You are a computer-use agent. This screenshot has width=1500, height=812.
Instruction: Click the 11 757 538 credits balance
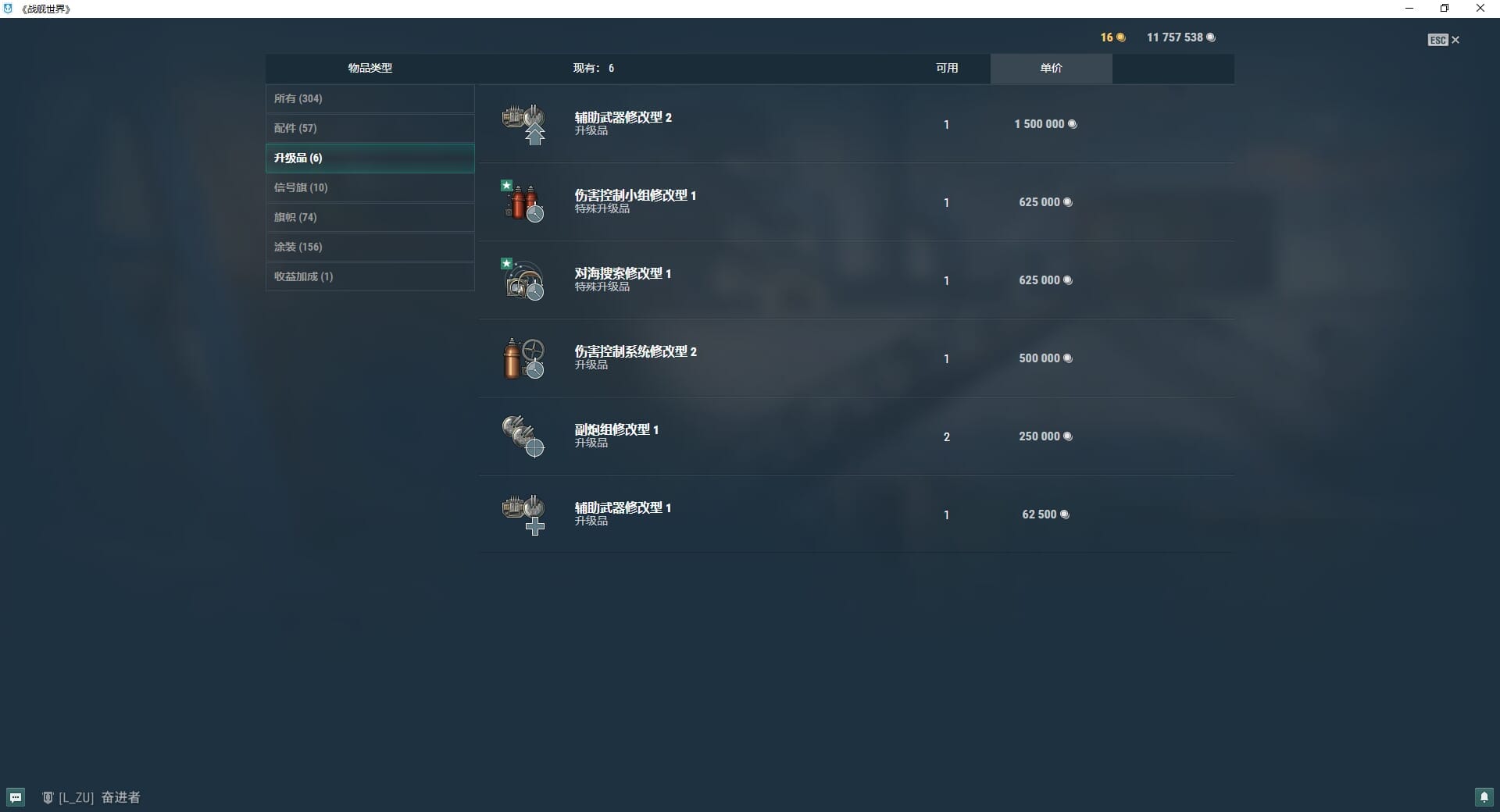(1180, 37)
